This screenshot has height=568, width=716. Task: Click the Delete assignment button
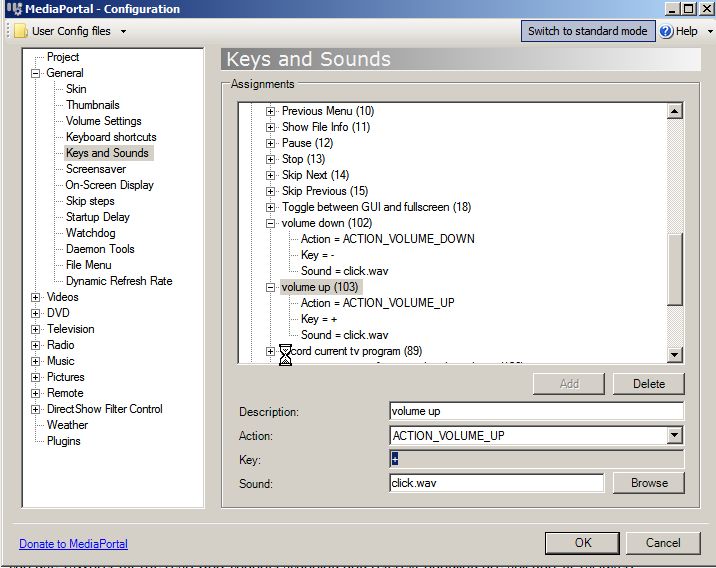point(648,384)
